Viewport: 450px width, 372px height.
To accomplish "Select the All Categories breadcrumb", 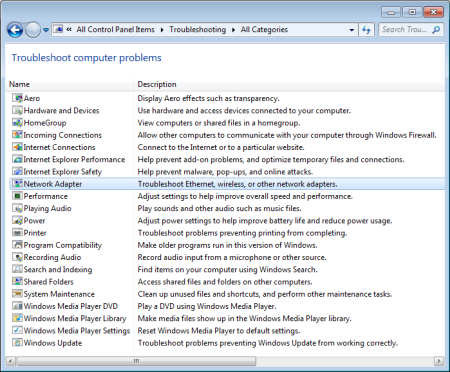I will tap(264, 30).
